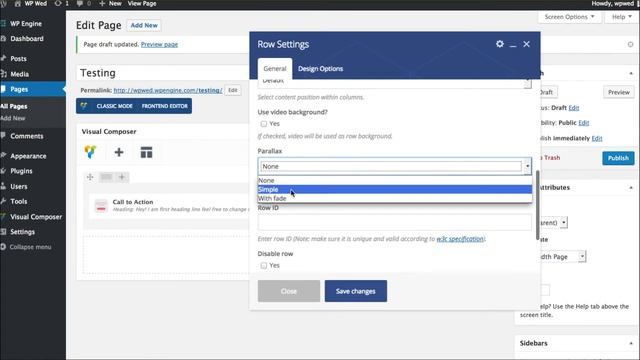Dismiss the page updated notice

630,44
